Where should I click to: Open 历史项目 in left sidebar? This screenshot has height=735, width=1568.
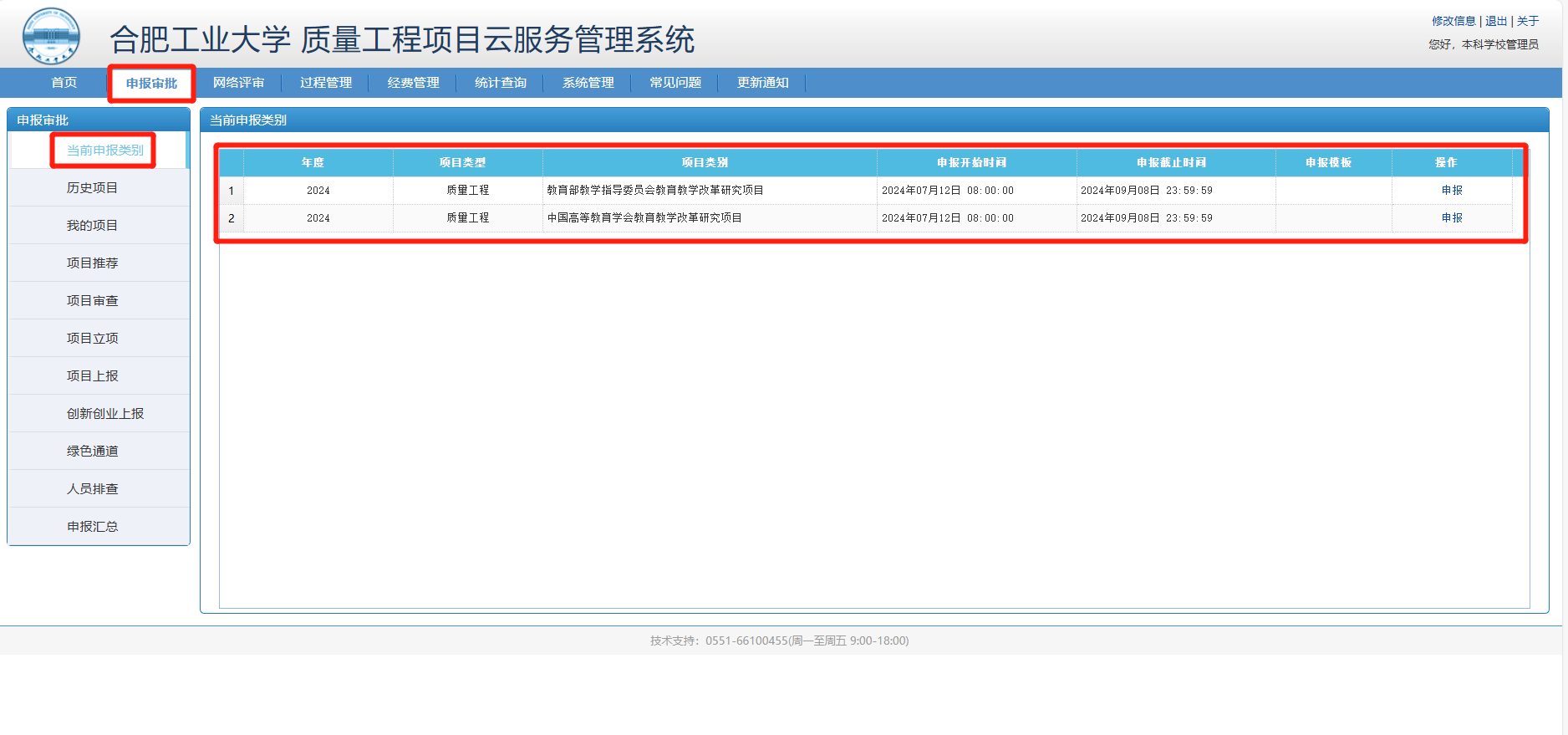pyautogui.click(x=92, y=188)
